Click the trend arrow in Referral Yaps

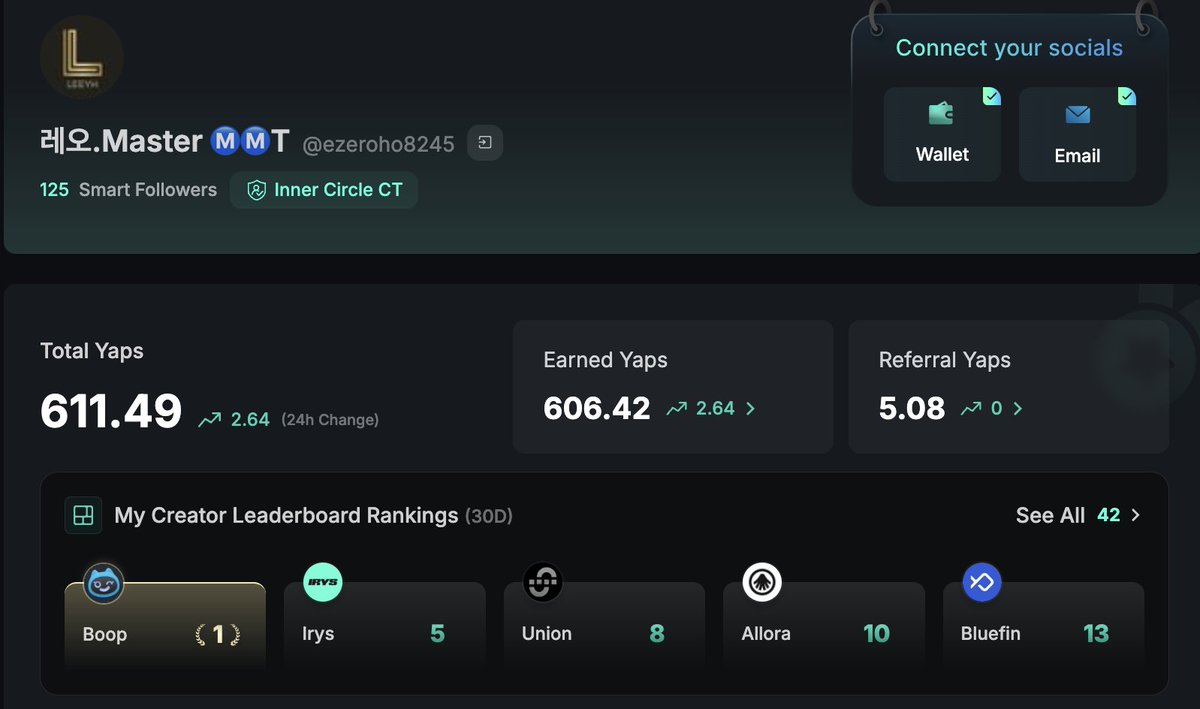click(971, 408)
